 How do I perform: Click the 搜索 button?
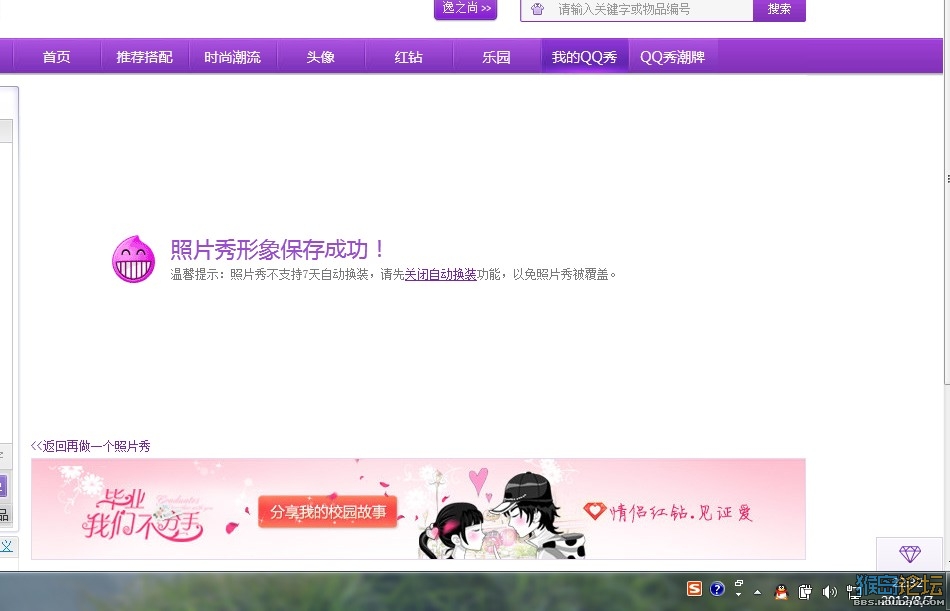[779, 9]
